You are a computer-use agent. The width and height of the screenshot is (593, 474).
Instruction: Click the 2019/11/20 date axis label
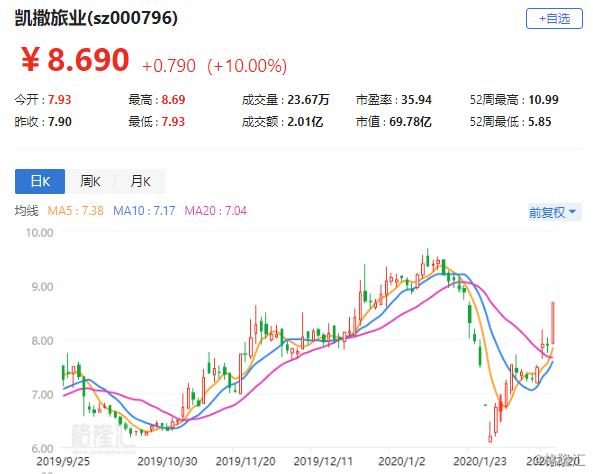[x=245, y=461]
